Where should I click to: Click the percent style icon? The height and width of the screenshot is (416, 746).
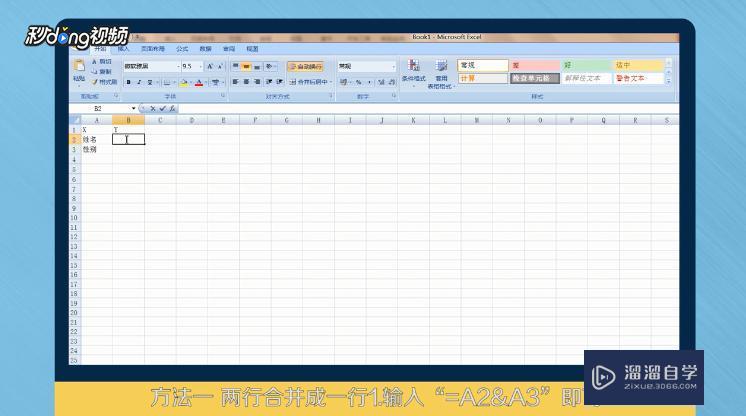(x=359, y=82)
